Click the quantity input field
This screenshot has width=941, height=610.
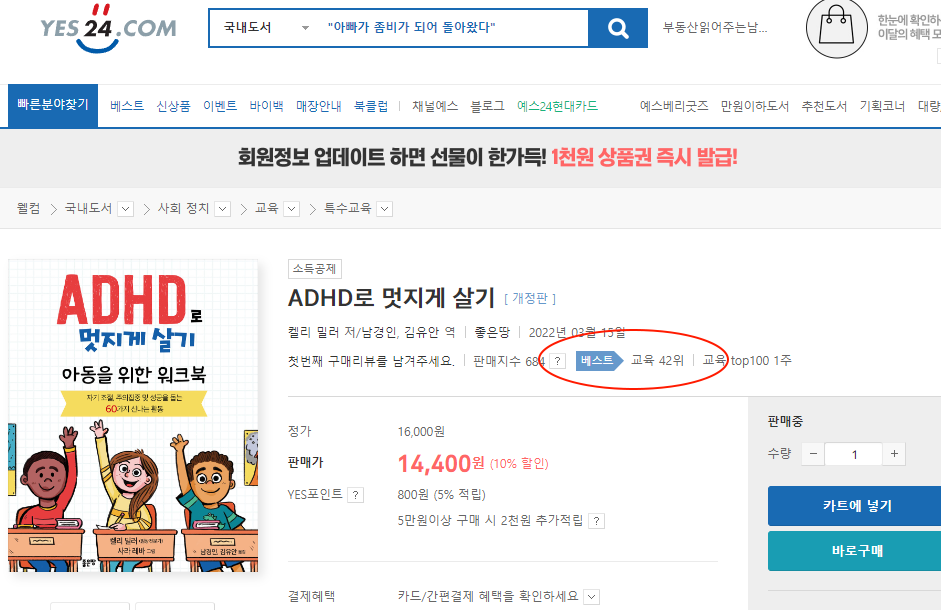coord(853,454)
